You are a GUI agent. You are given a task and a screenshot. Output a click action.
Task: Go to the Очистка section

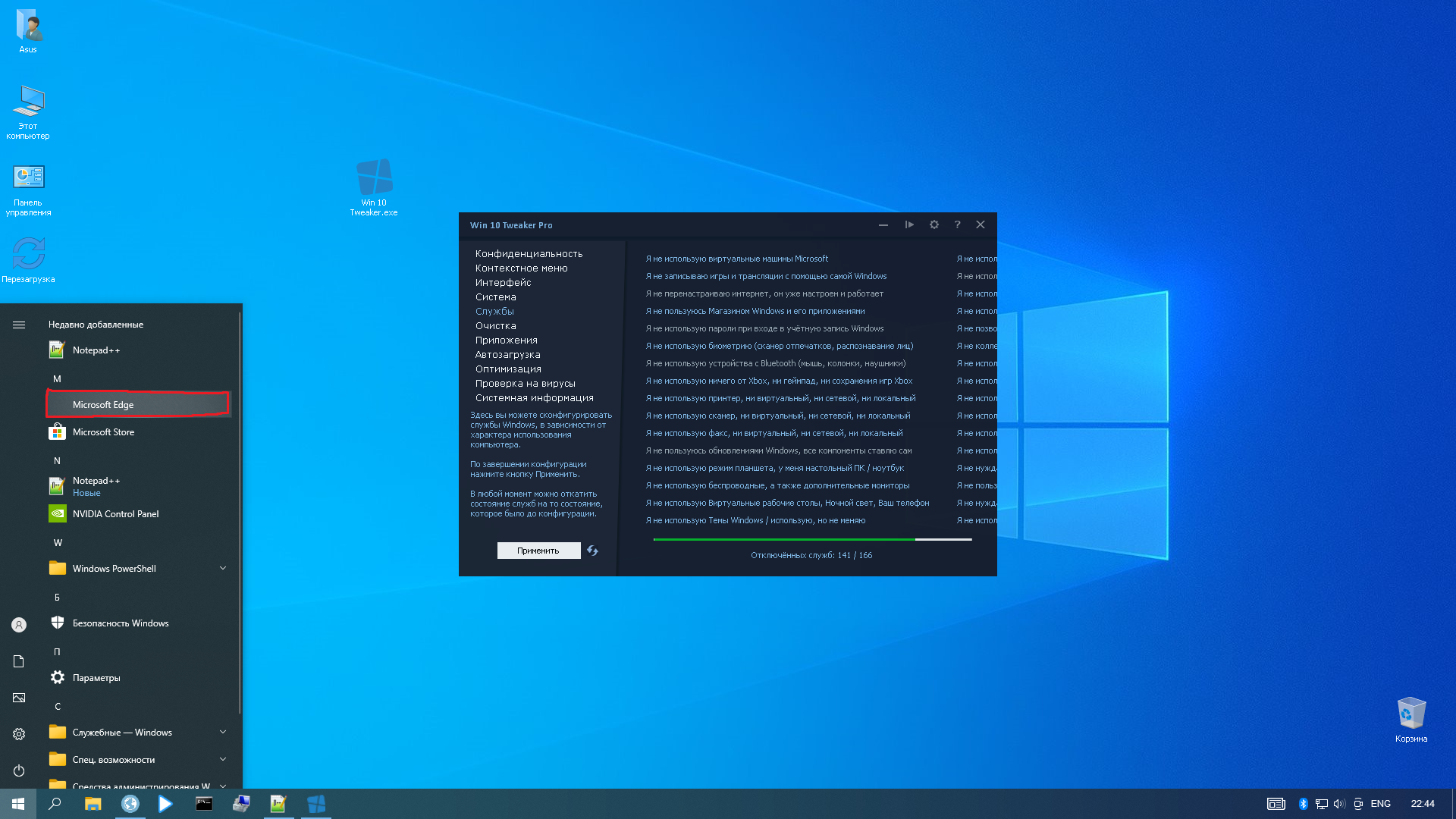[496, 326]
